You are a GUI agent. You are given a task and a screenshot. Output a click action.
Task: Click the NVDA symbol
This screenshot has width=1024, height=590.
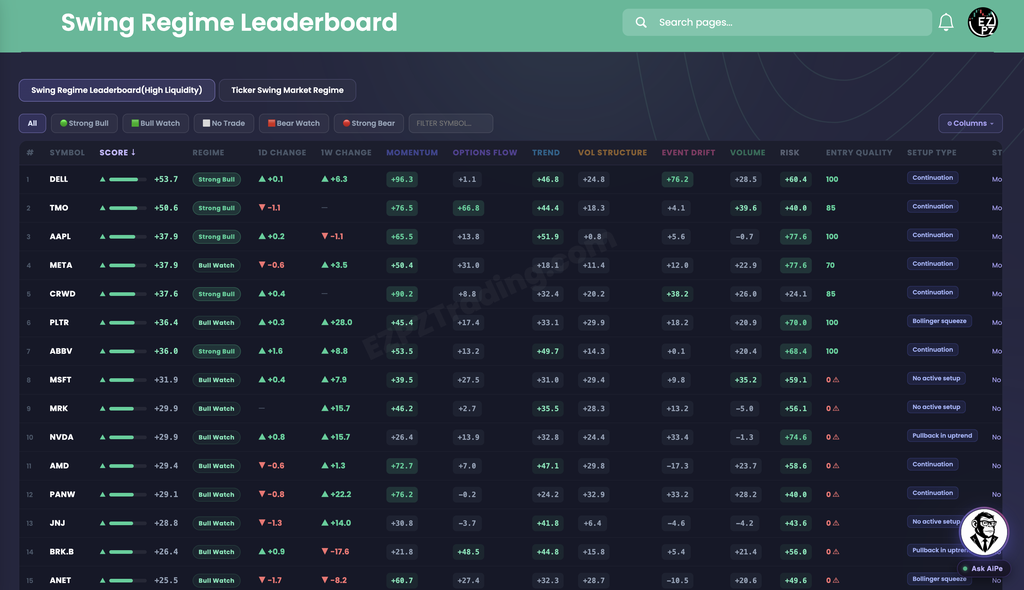[61, 437]
